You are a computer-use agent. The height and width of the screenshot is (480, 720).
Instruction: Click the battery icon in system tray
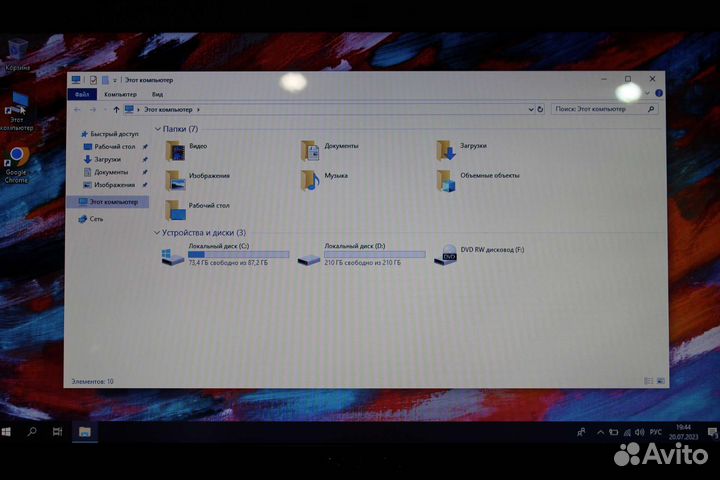[x=613, y=433]
